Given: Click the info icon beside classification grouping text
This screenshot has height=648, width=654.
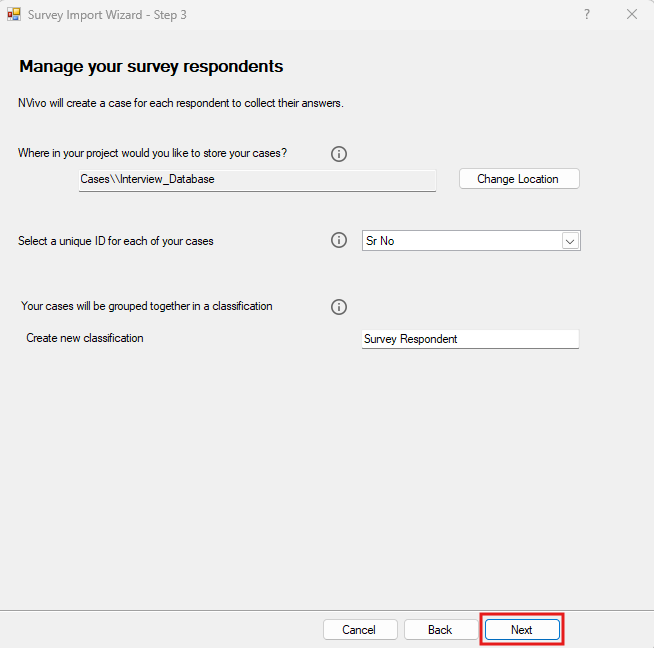Looking at the screenshot, I should (x=339, y=307).
